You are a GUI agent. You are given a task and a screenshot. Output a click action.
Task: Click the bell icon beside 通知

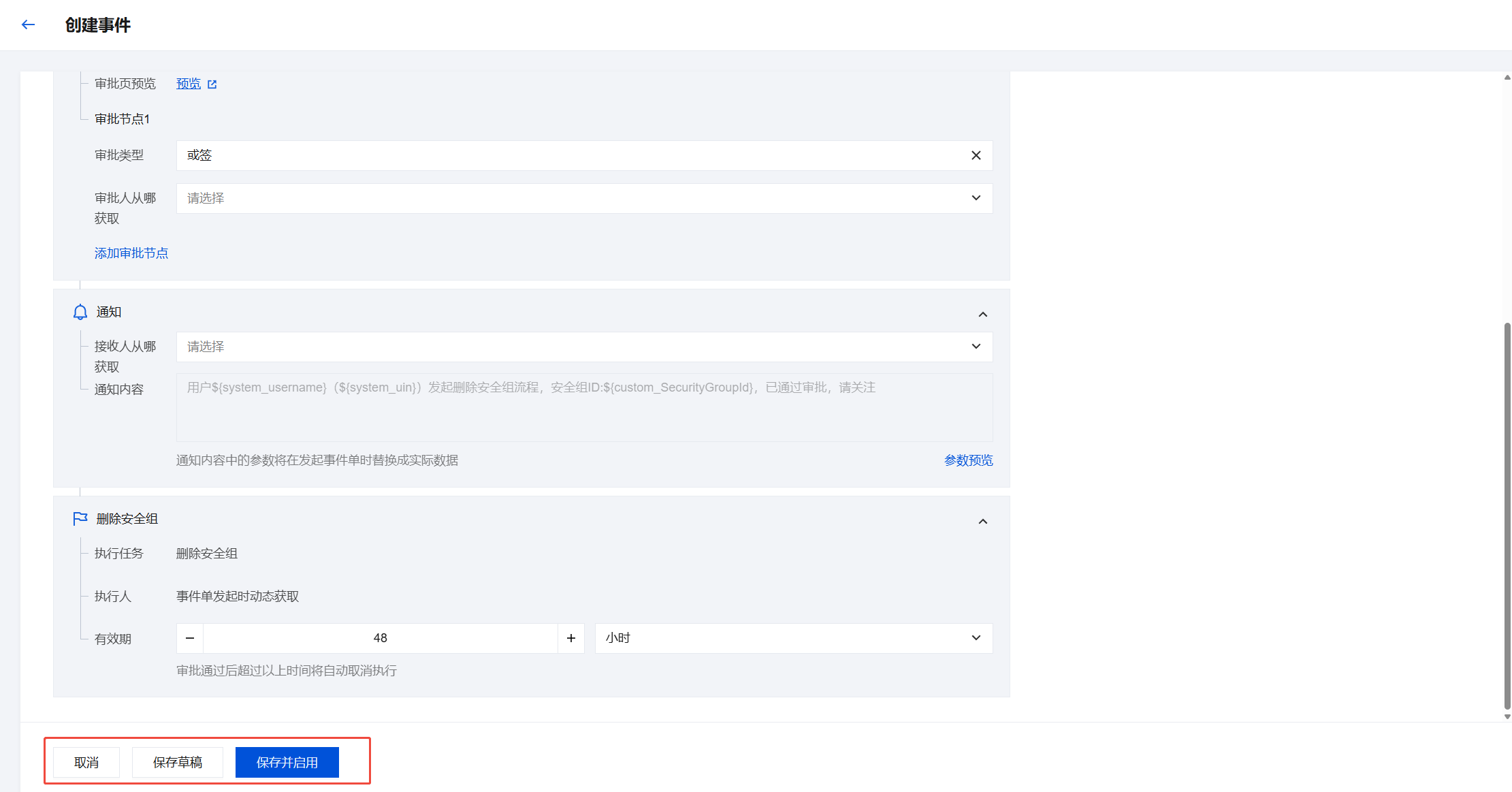click(x=80, y=312)
